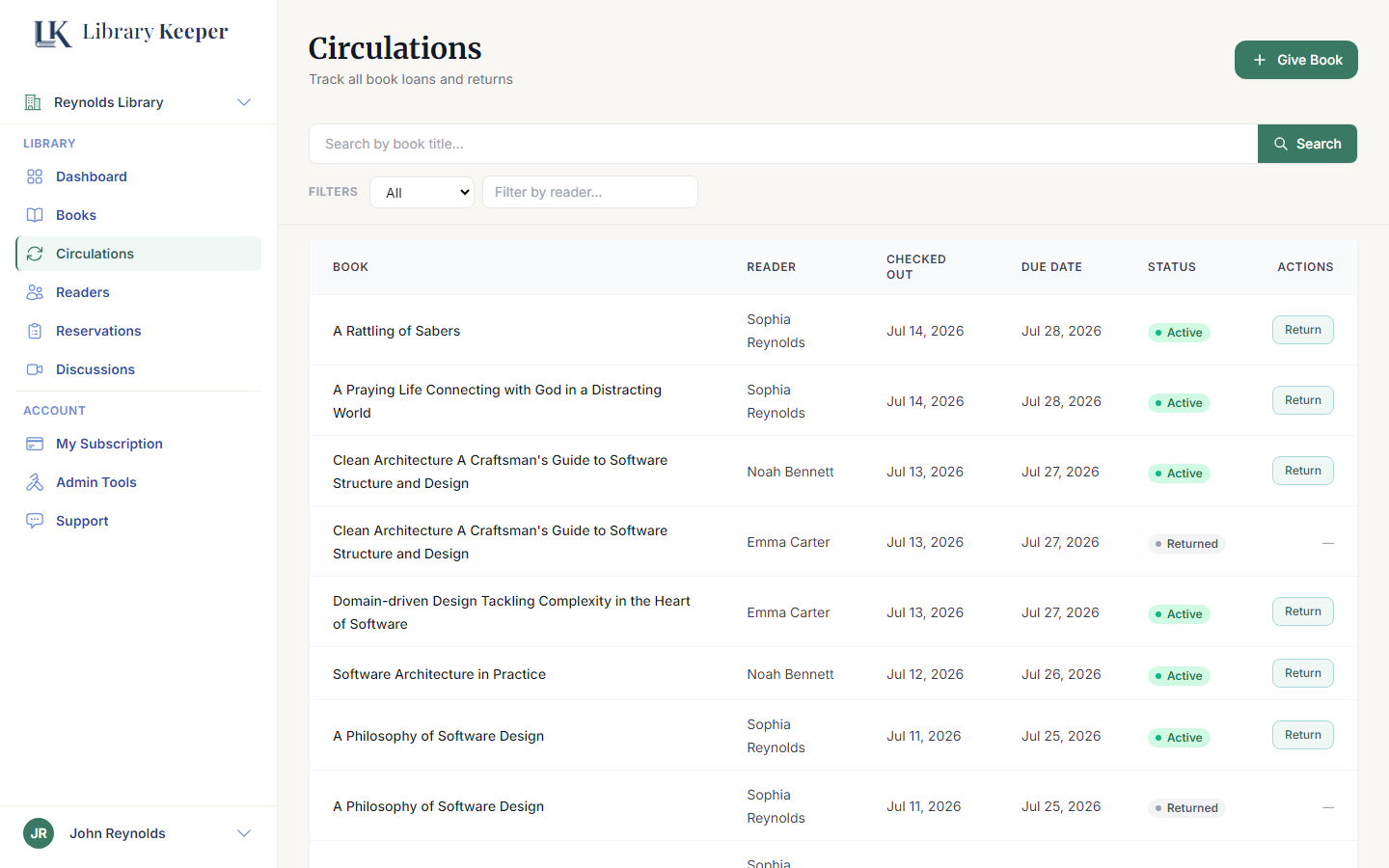Click Active status of A Rattling of Sabers
1389x868 pixels.
pyautogui.click(x=1179, y=333)
